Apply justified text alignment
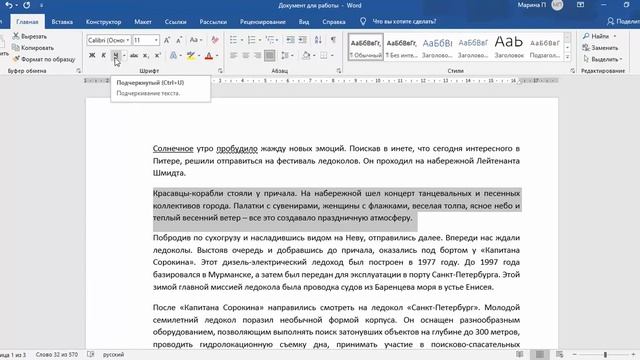The height and width of the screenshot is (360, 640). coord(270,56)
